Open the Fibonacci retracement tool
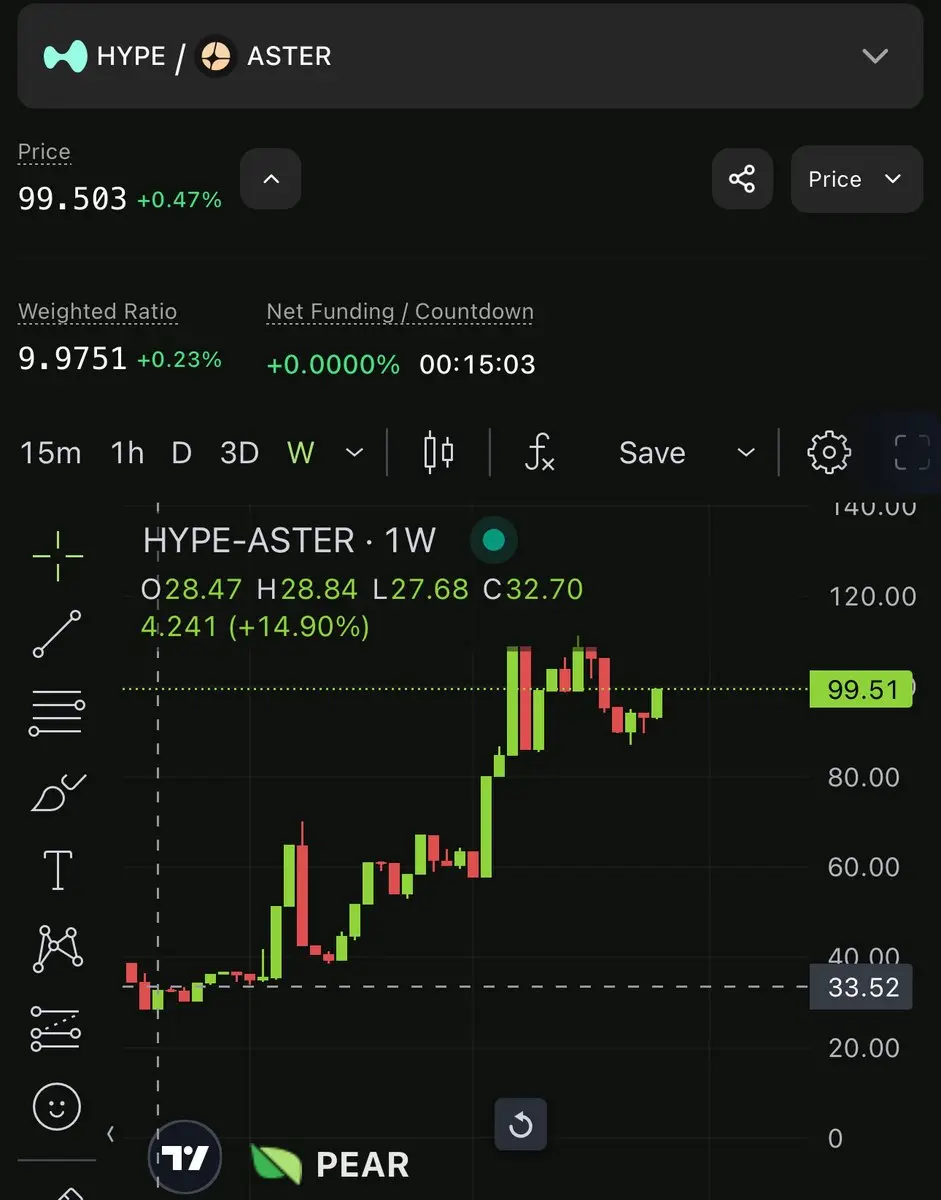 tap(57, 712)
